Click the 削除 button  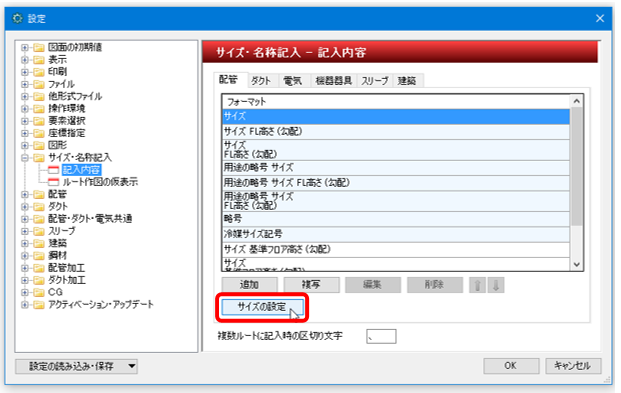(434, 285)
